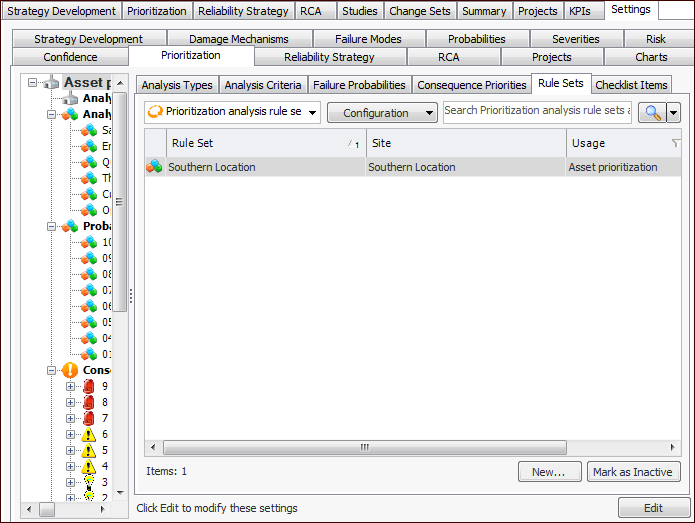Click the red icon for consequence 8
The image size is (695, 523).
[x=89, y=402]
